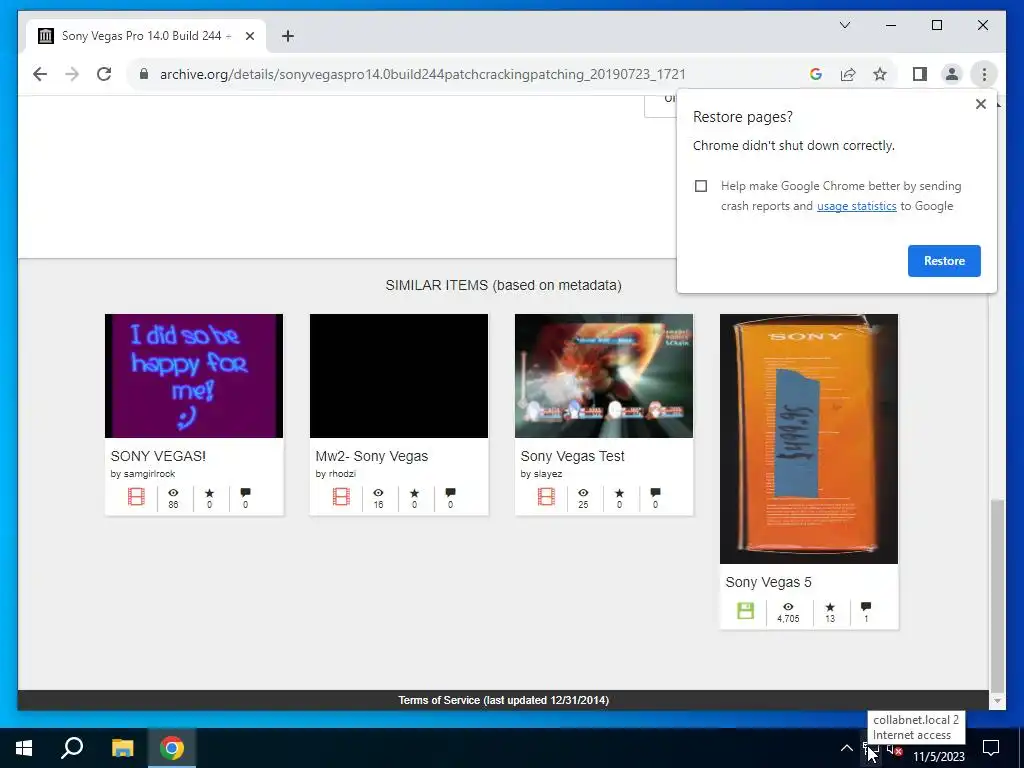Viewport: 1024px width, 768px height.
Task: Click the Restore button
Action: pyautogui.click(x=944, y=261)
